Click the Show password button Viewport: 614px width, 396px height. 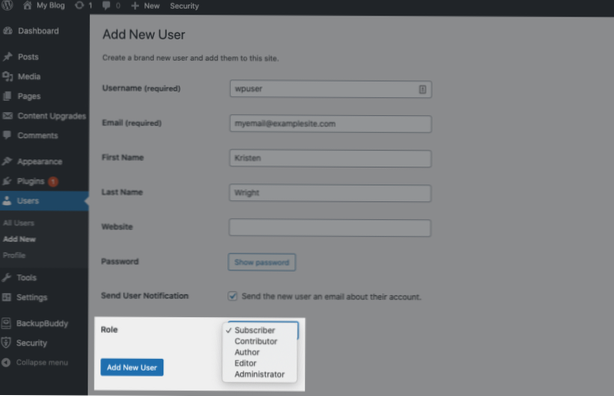coord(262,262)
